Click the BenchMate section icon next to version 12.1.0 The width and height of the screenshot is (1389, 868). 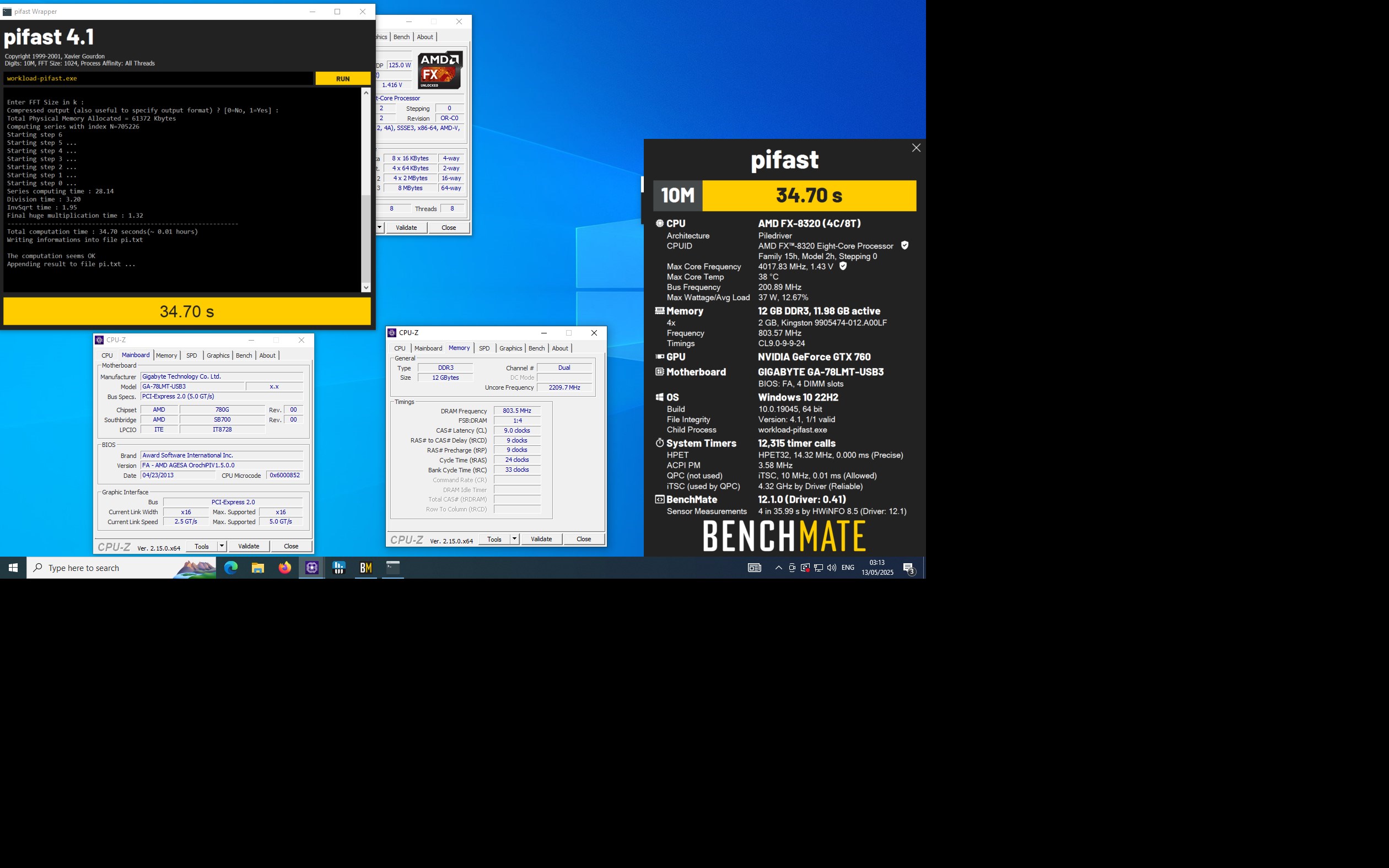(659, 499)
